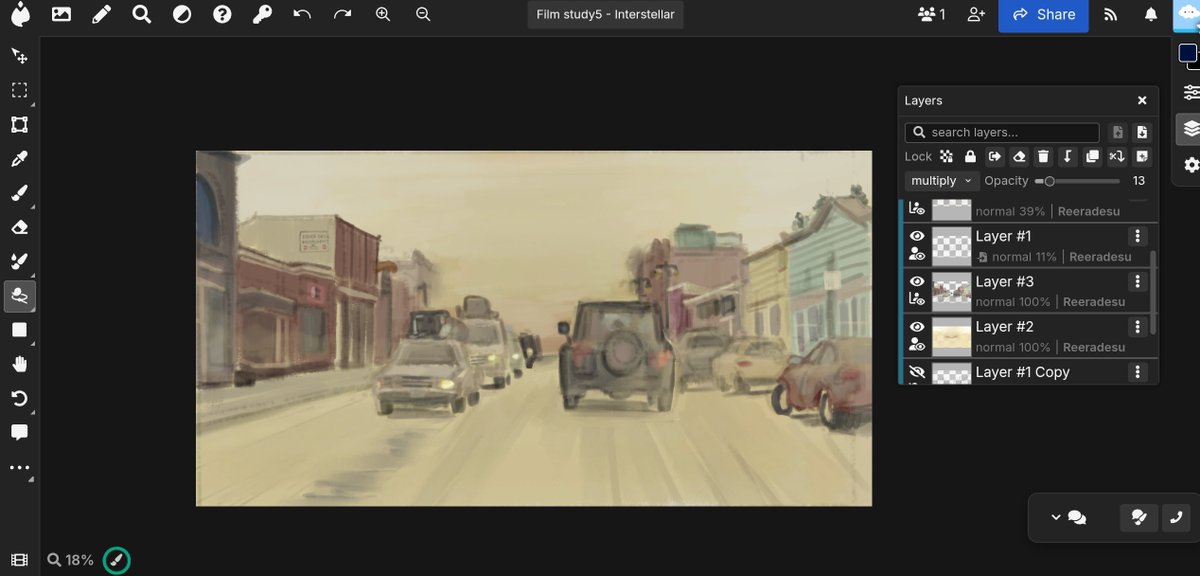Open the image file menu icon

click(61, 15)
